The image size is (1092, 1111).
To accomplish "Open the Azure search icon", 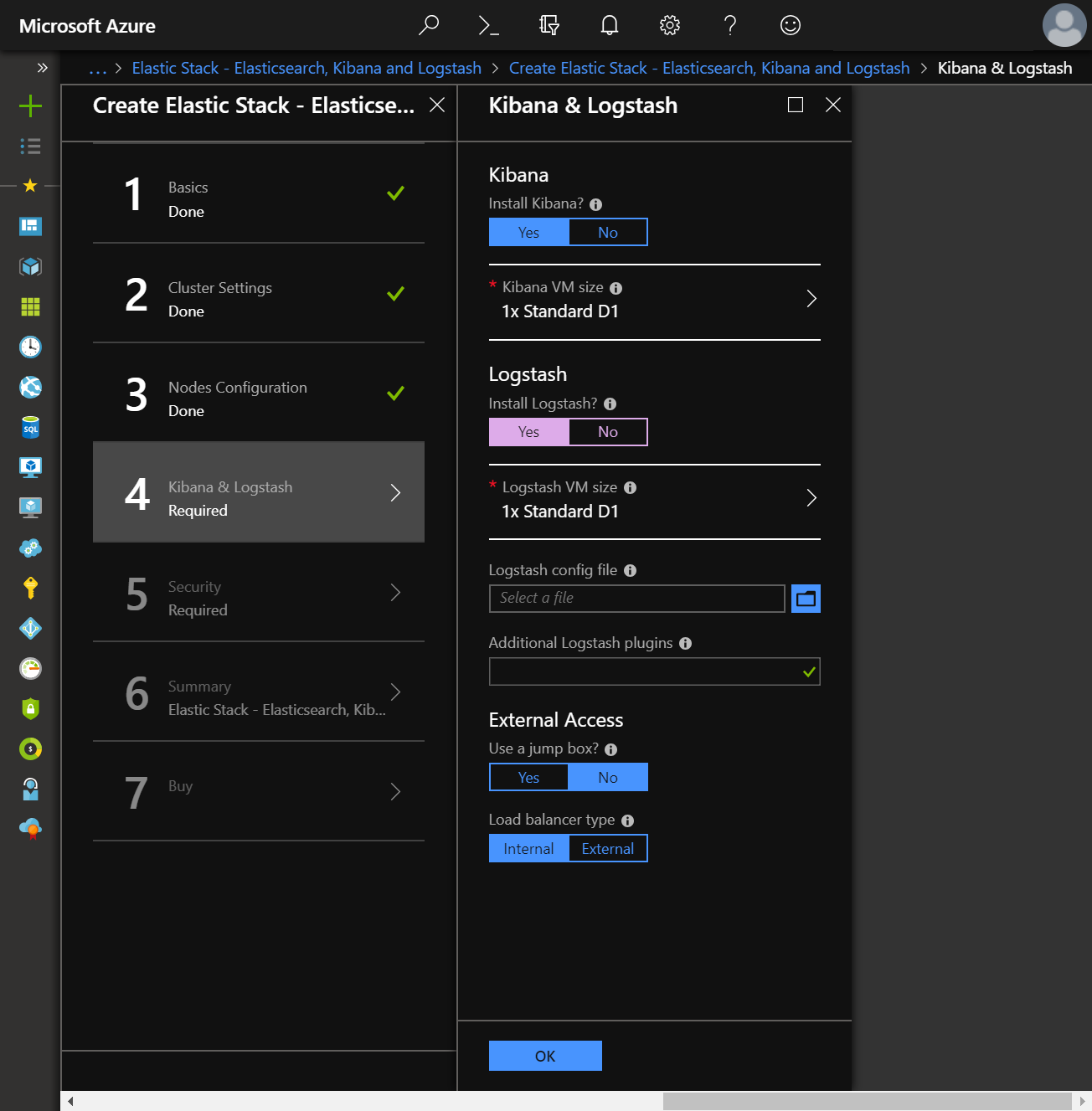I will [429, 25].
